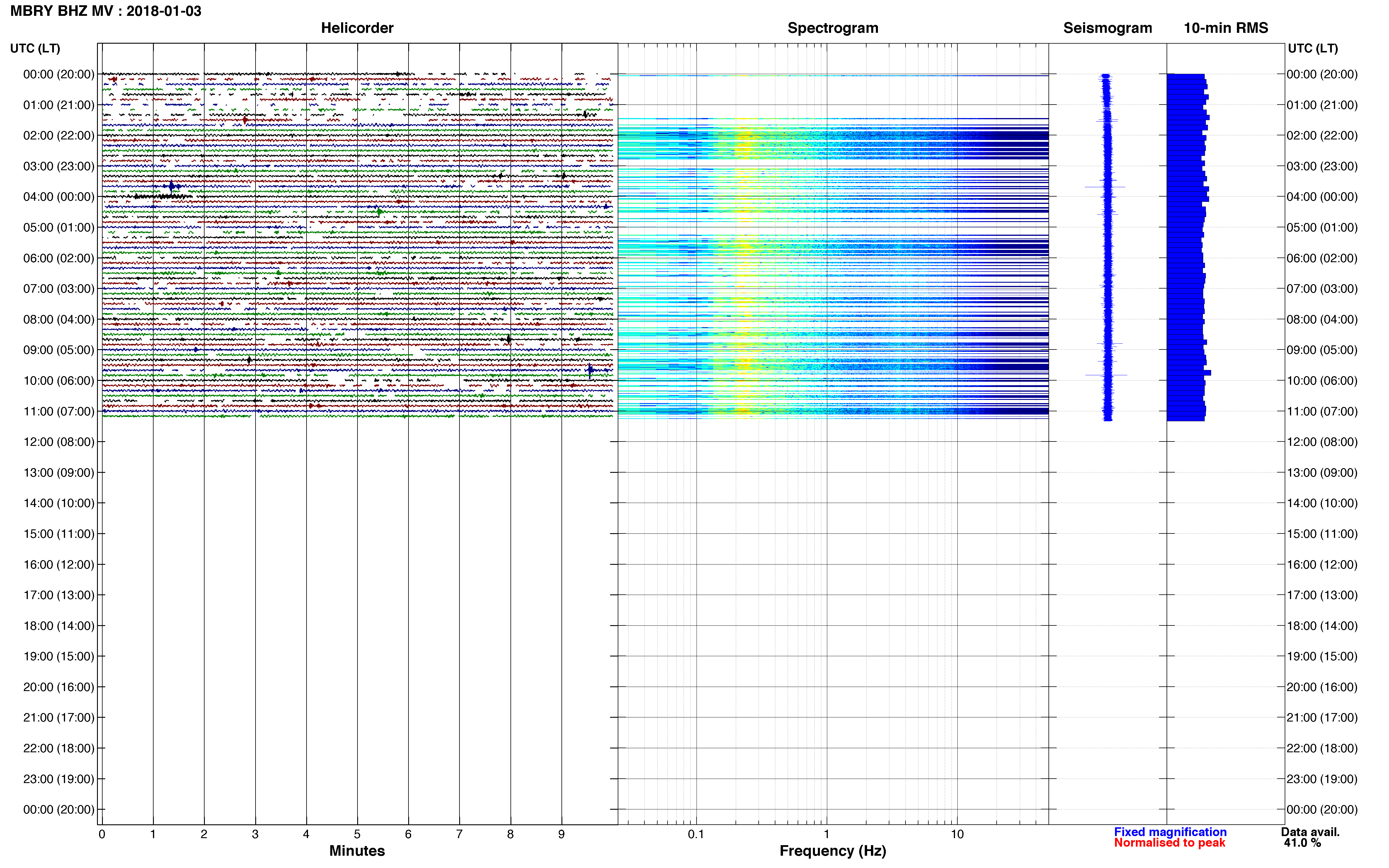This screenshot has width=1389, height=868.
Task: Click "16:00 (12:00)" label beside the RMS panel
Action: pos(1322,565)
